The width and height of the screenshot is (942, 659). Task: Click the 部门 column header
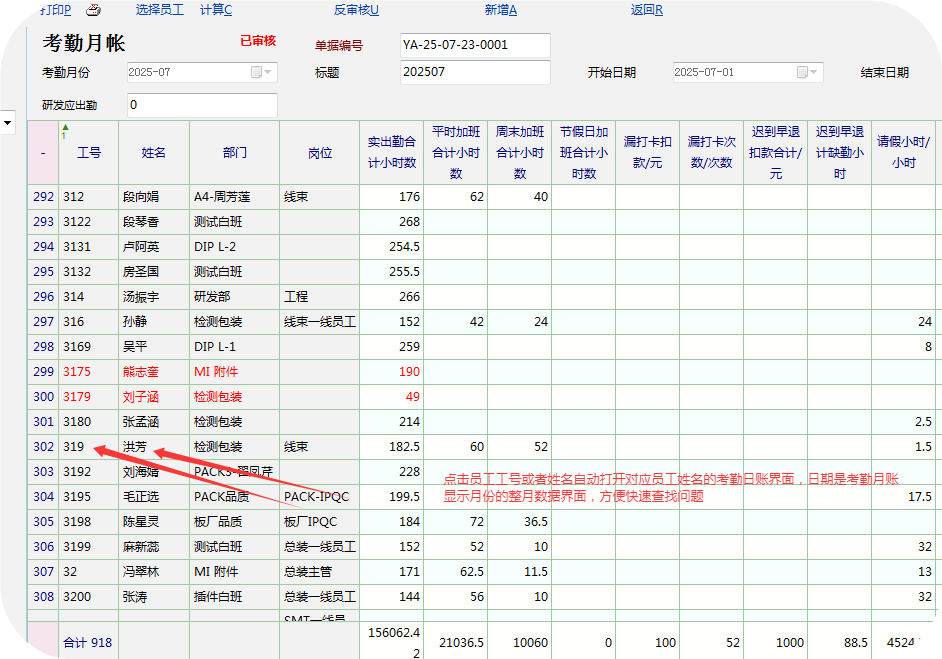[x=235, y=153]
